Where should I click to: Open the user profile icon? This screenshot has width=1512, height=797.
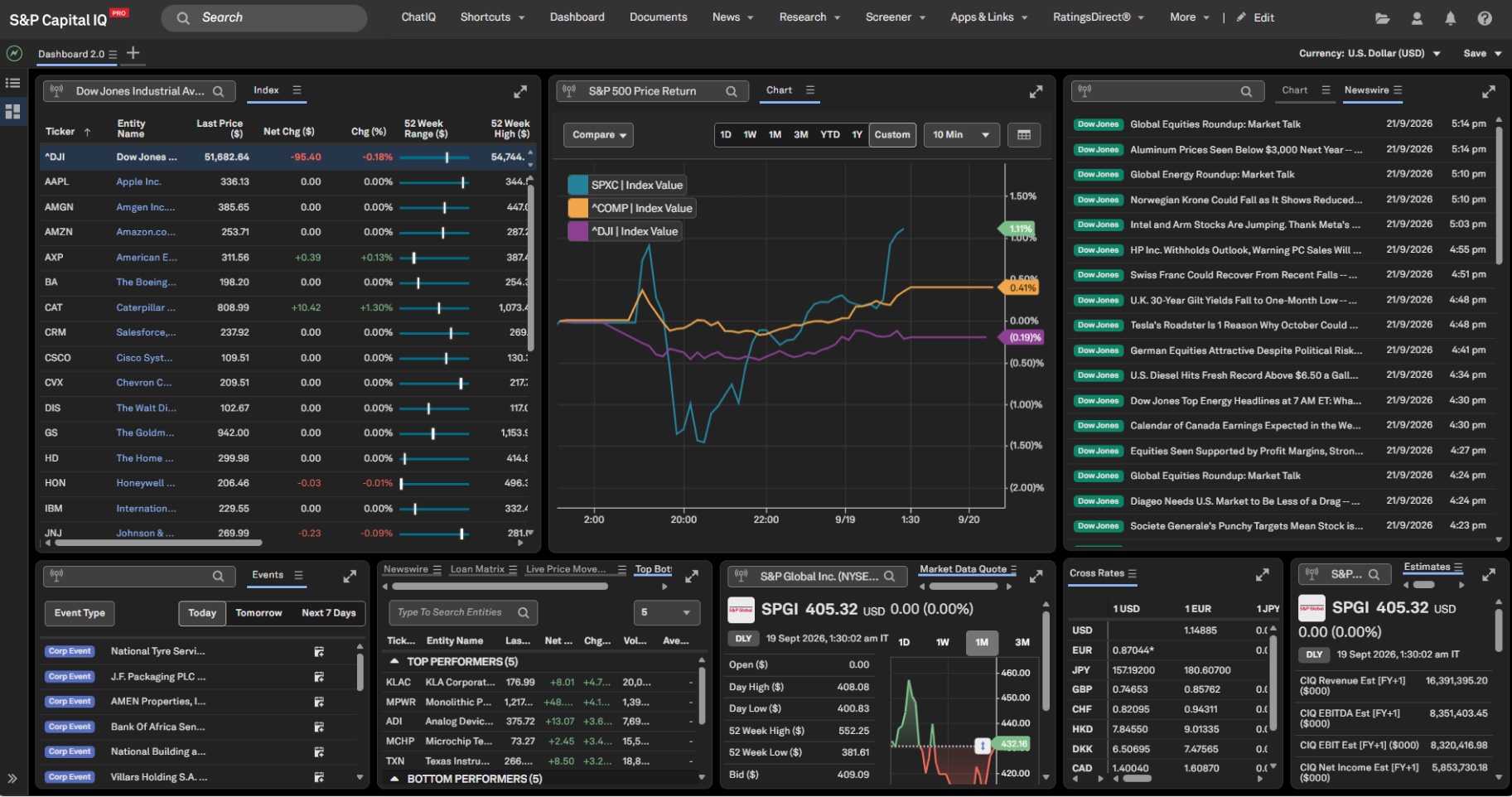pos(1417,17)
